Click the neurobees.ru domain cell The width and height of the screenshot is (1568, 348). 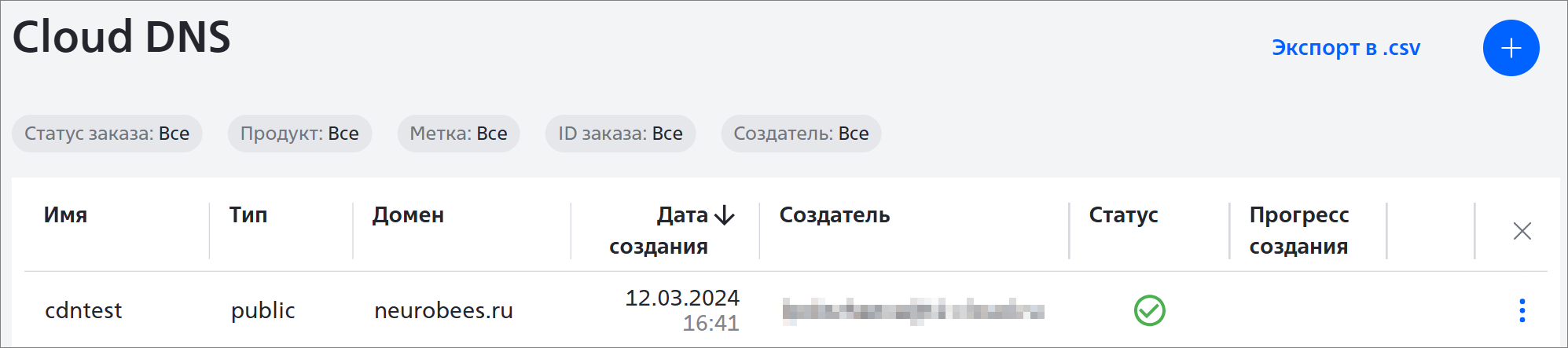pyautogui.click(x=443, y=310)
